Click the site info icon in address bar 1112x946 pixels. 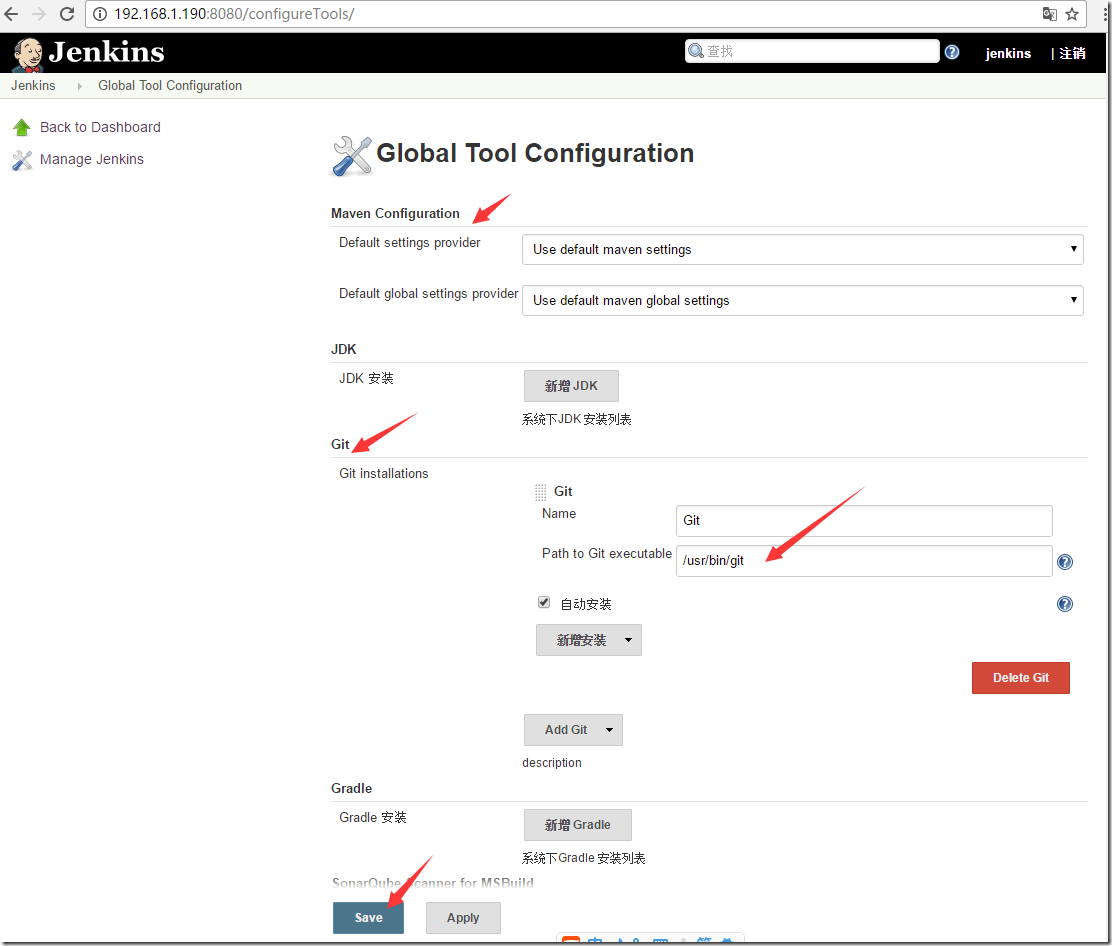click(x=100, y=13)
